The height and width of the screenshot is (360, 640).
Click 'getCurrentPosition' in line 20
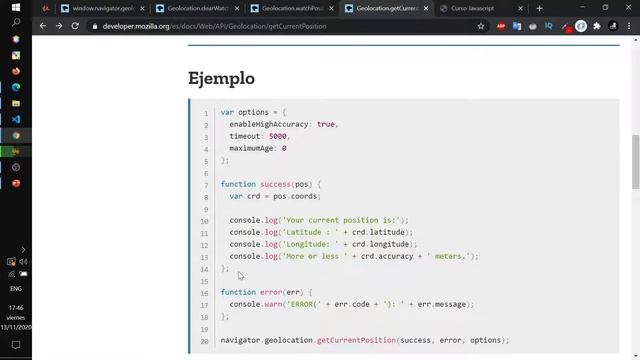[x=356, y=340]
